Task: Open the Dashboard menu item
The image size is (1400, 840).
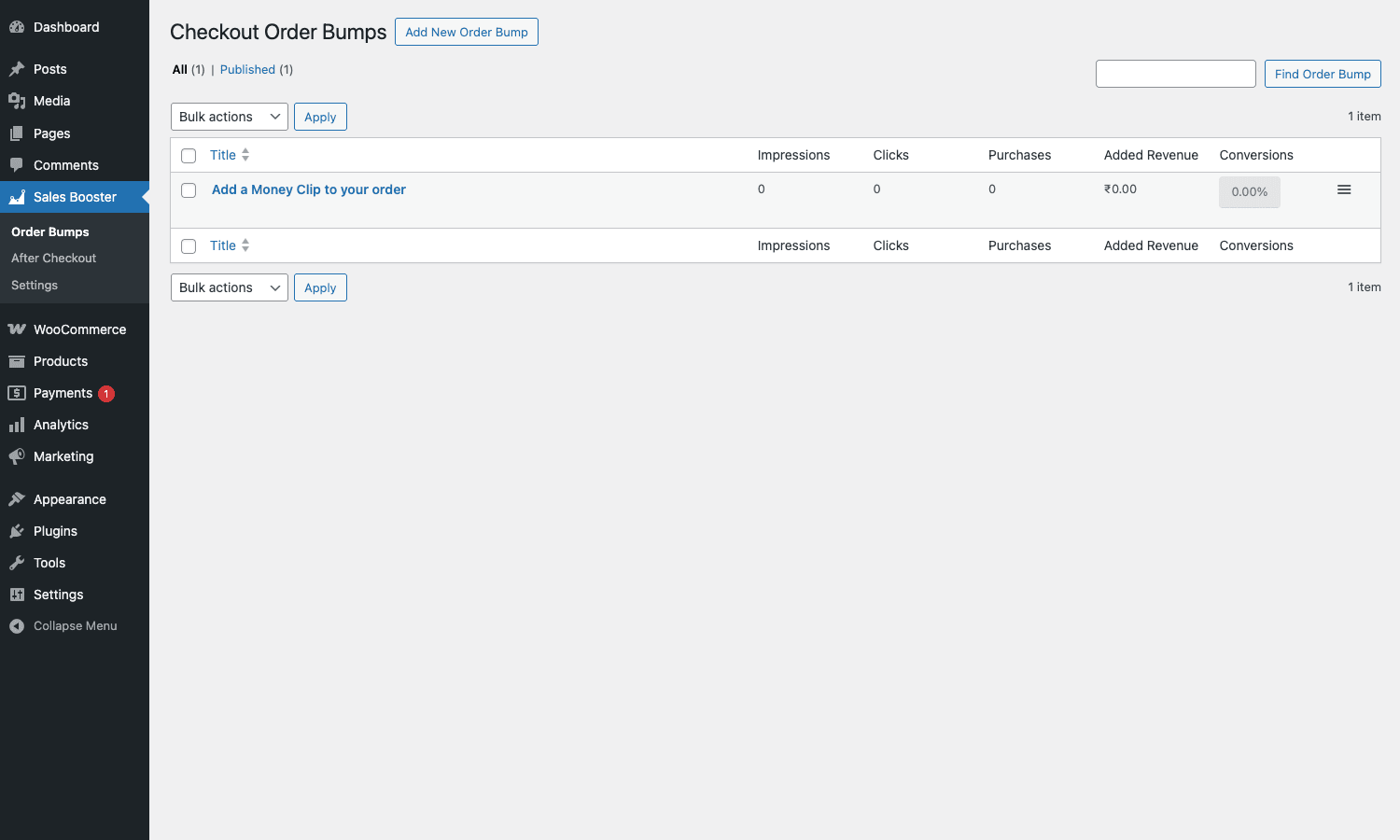Action: pyautogui.click(x=75, y=27)
